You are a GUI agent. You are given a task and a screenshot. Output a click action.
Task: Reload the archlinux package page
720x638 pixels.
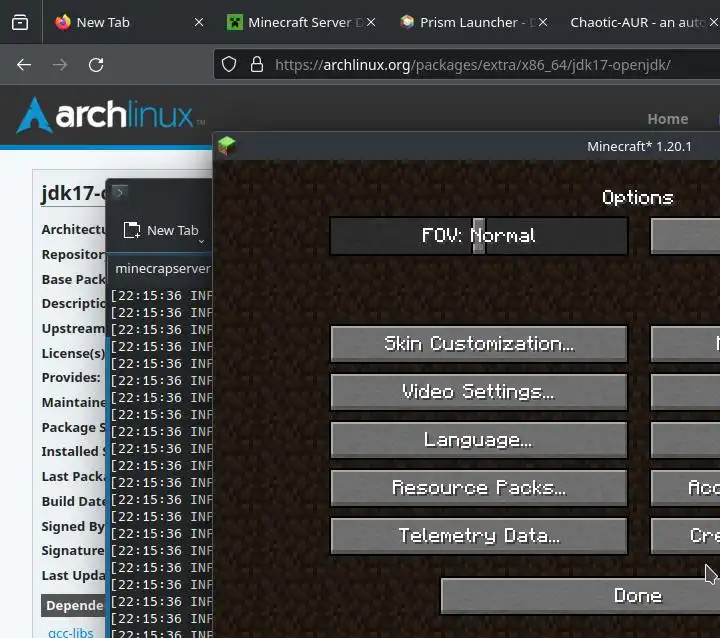pyautogui.click(x=96, y=65)
